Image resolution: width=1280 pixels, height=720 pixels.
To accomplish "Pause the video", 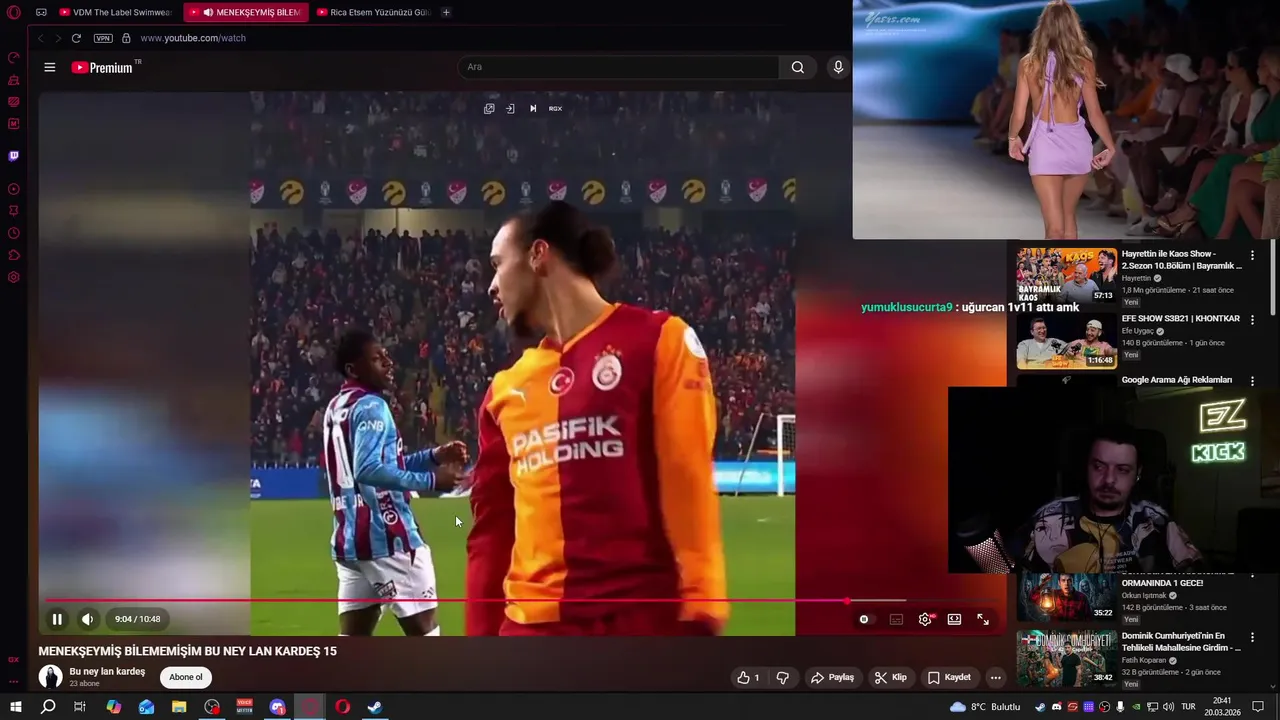I will pos(57,619).
